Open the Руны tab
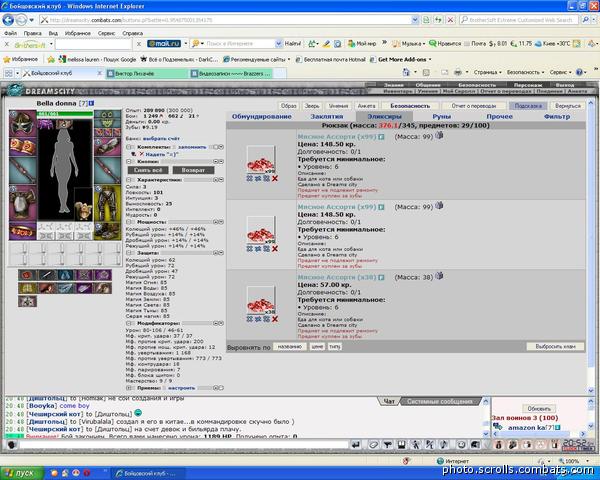Viewport: 600px width, 480px height. [442, 117]
